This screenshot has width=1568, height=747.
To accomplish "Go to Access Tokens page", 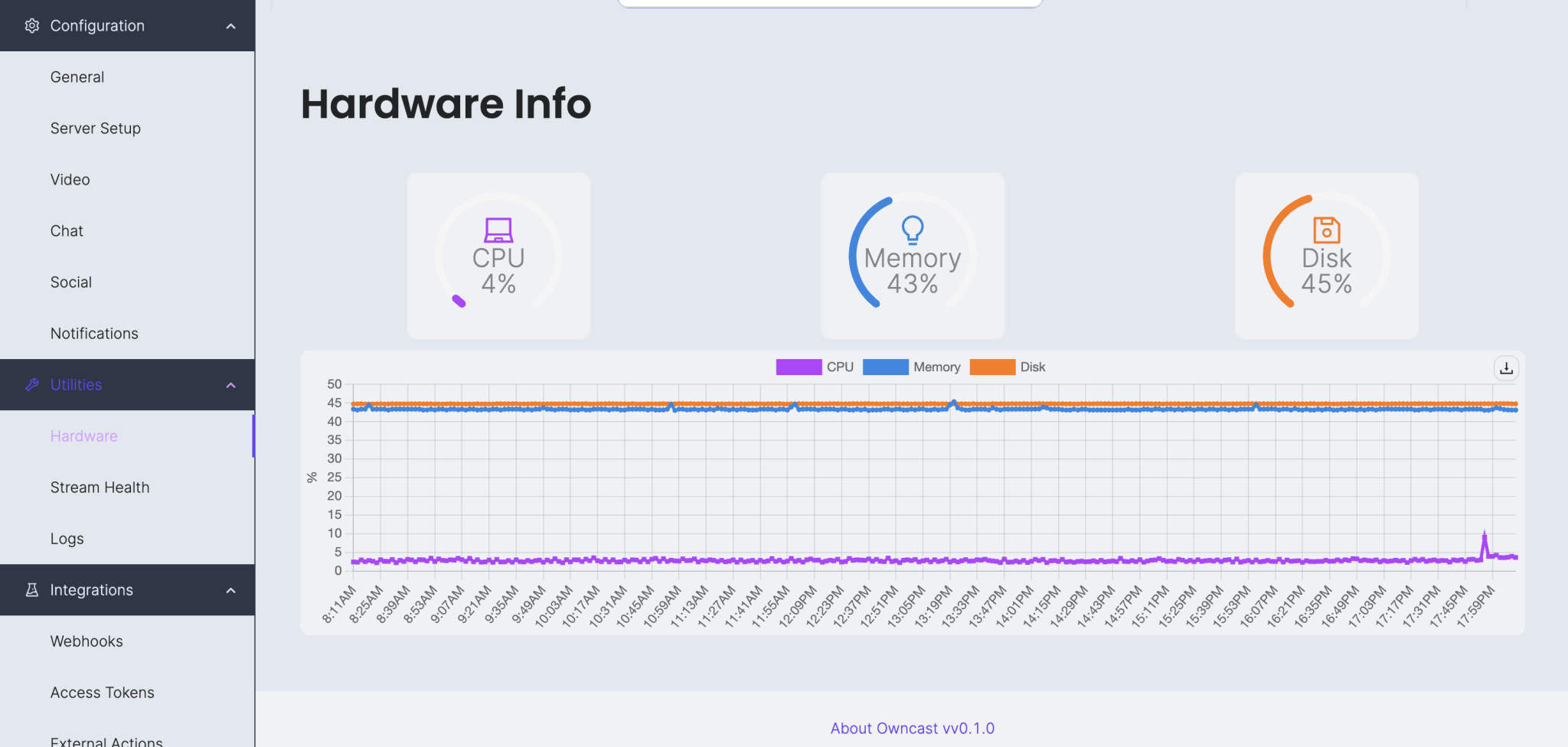I will (102, 693).
